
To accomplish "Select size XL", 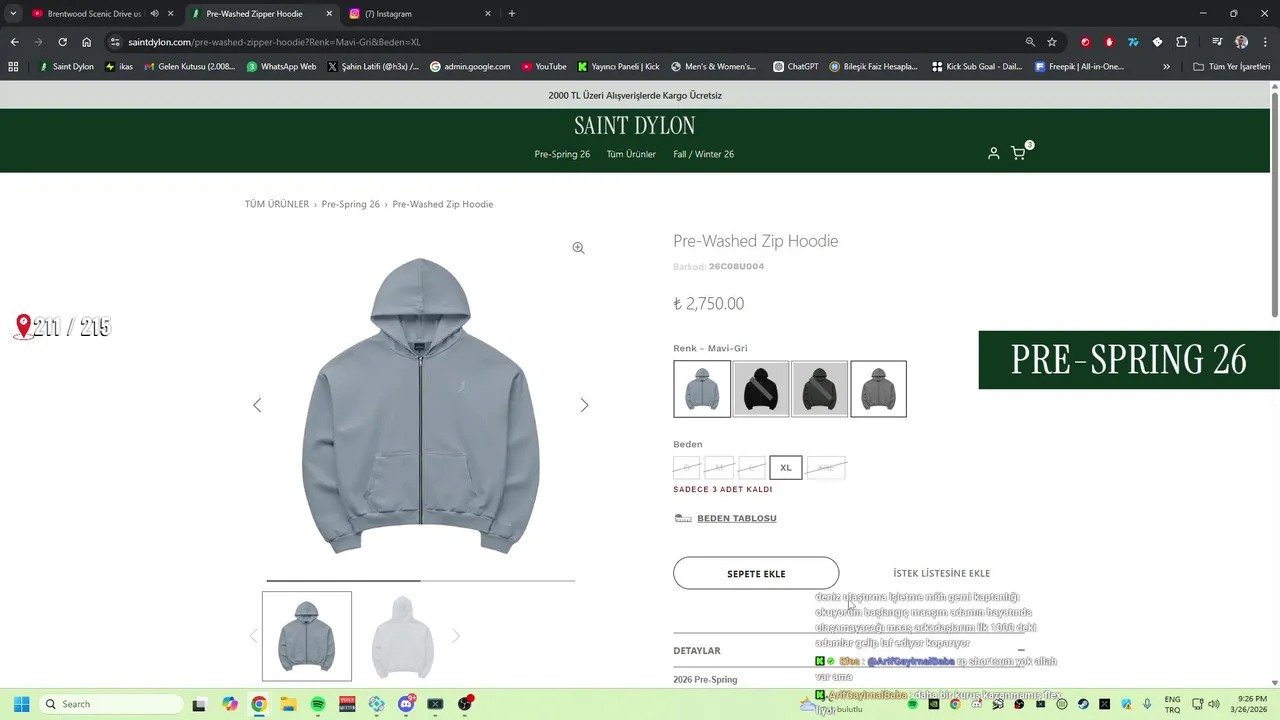I will tap(786, 467).
